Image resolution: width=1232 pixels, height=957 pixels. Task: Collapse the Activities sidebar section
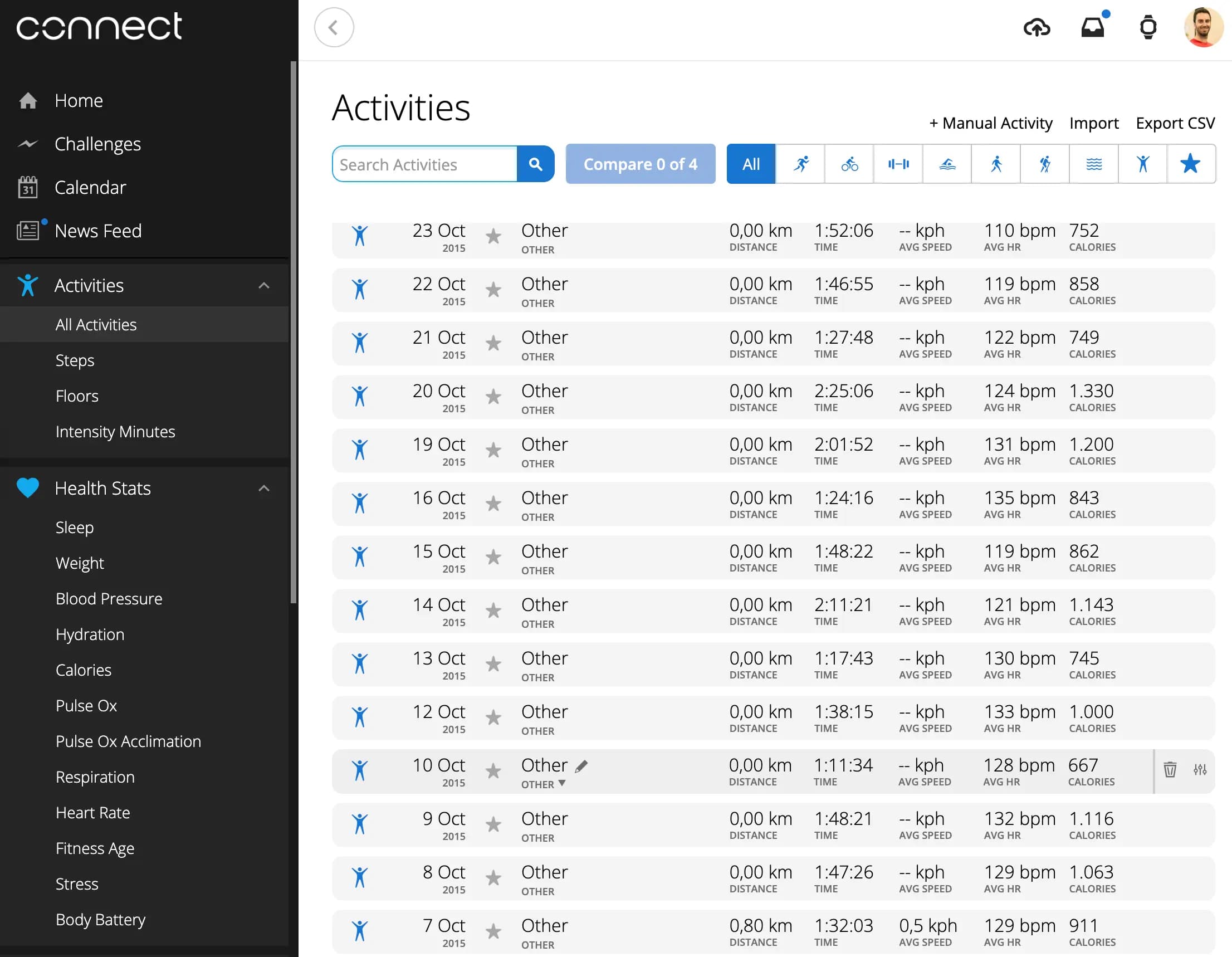tap(264, 286)
